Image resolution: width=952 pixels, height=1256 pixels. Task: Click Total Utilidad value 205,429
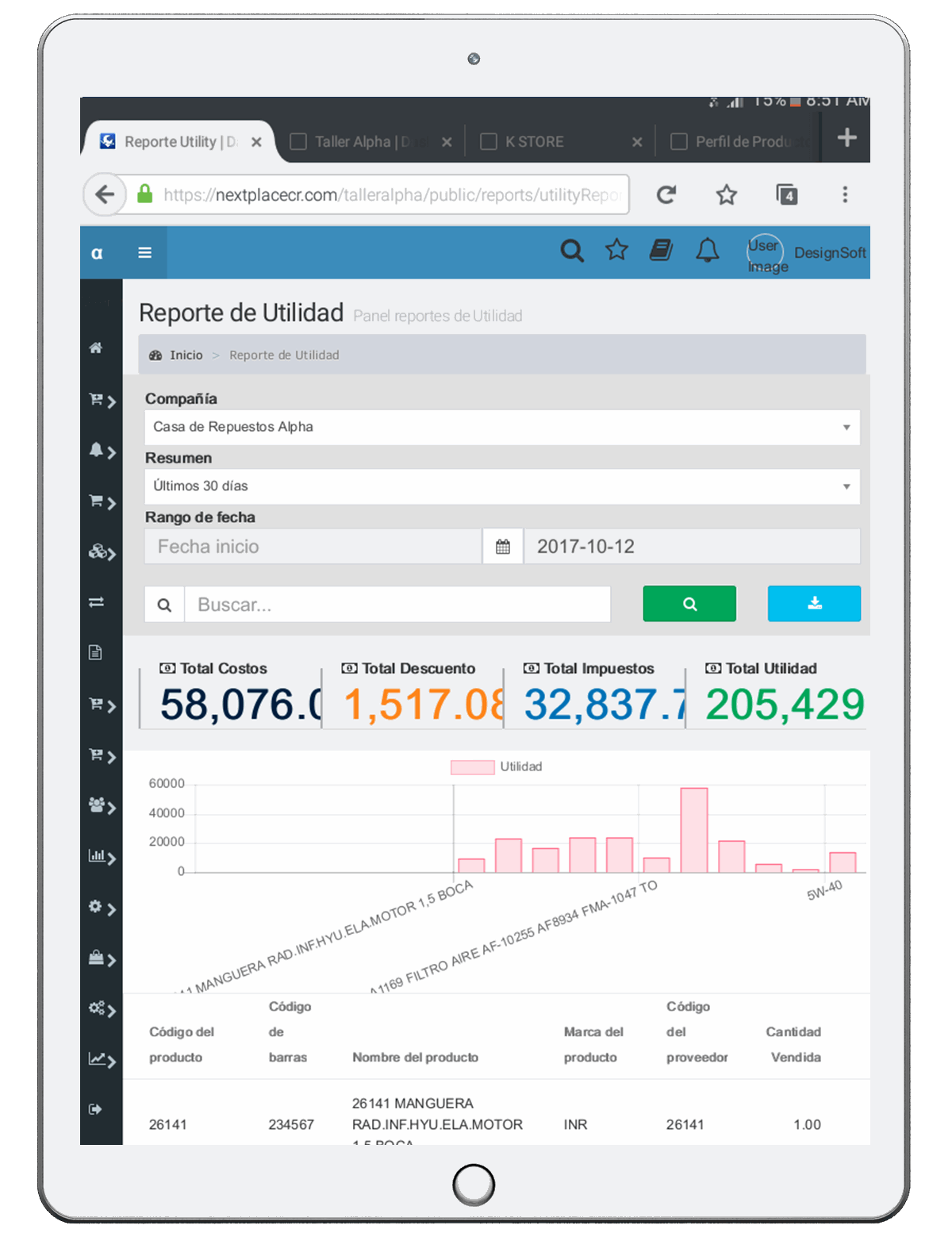click(785, 705)
